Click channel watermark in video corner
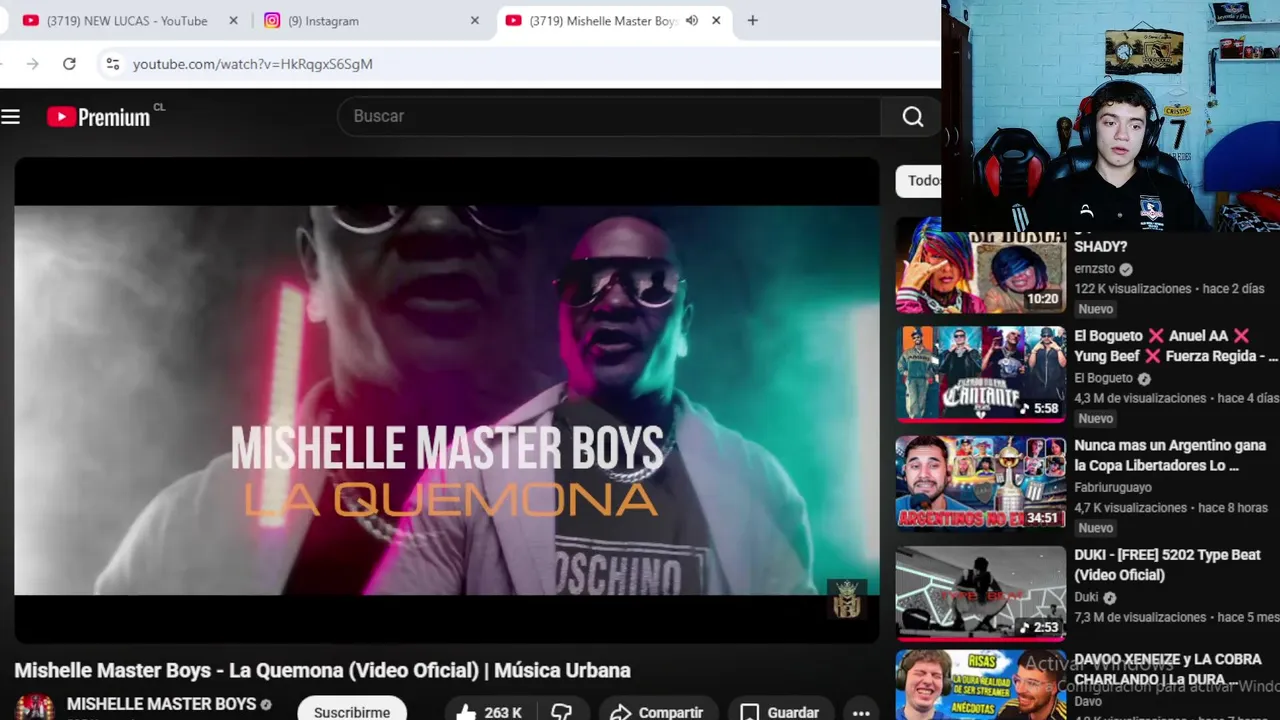Image resolution: width=1280 pixels, height=720 pixels. pos(847,599)
